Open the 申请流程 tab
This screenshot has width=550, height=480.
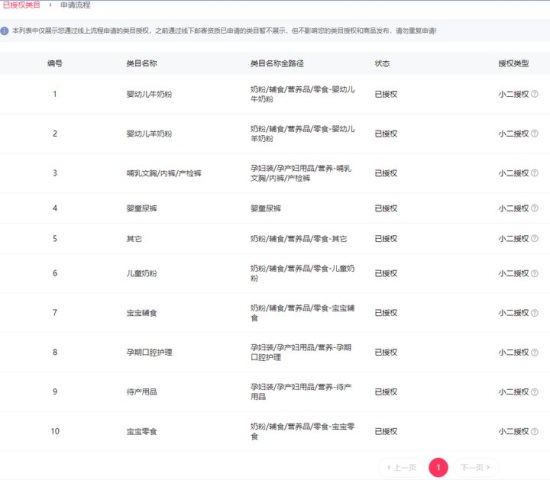point(75,5)
